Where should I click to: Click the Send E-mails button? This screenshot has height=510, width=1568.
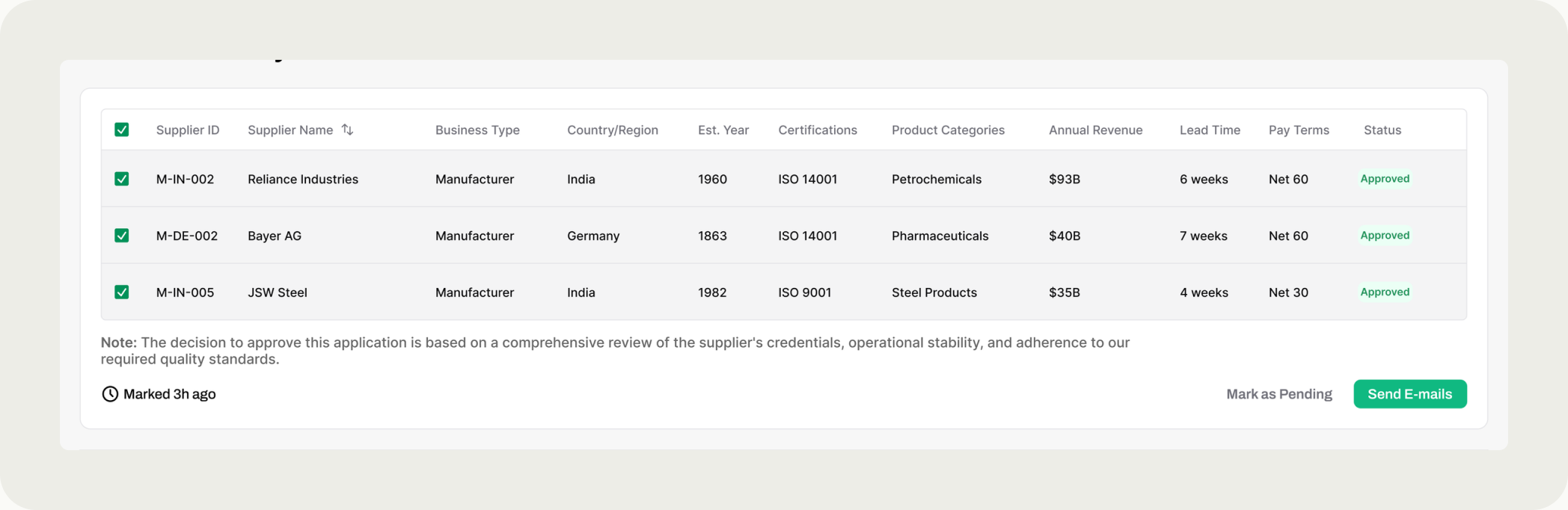(1409, 394)
